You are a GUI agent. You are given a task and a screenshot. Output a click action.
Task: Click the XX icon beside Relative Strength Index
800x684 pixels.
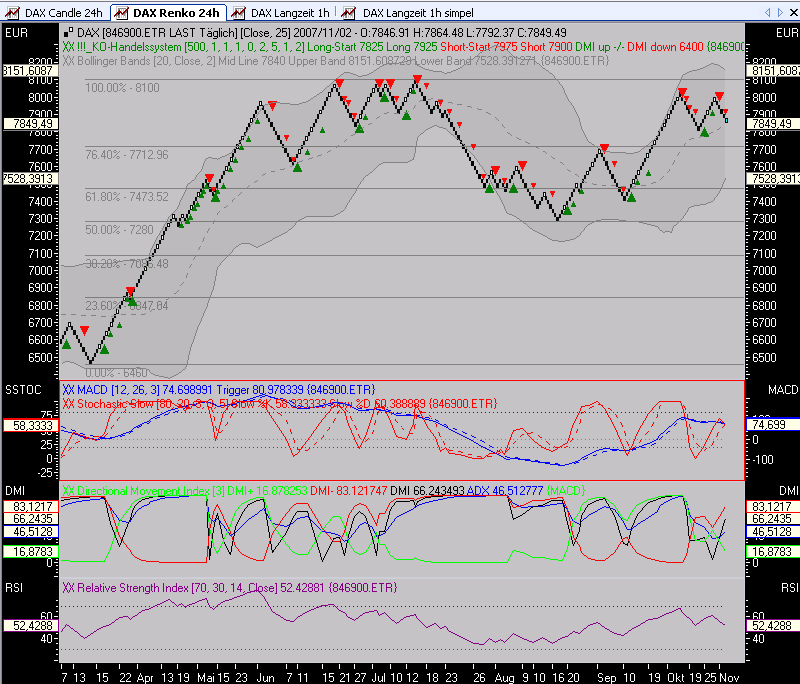(66, 588)
